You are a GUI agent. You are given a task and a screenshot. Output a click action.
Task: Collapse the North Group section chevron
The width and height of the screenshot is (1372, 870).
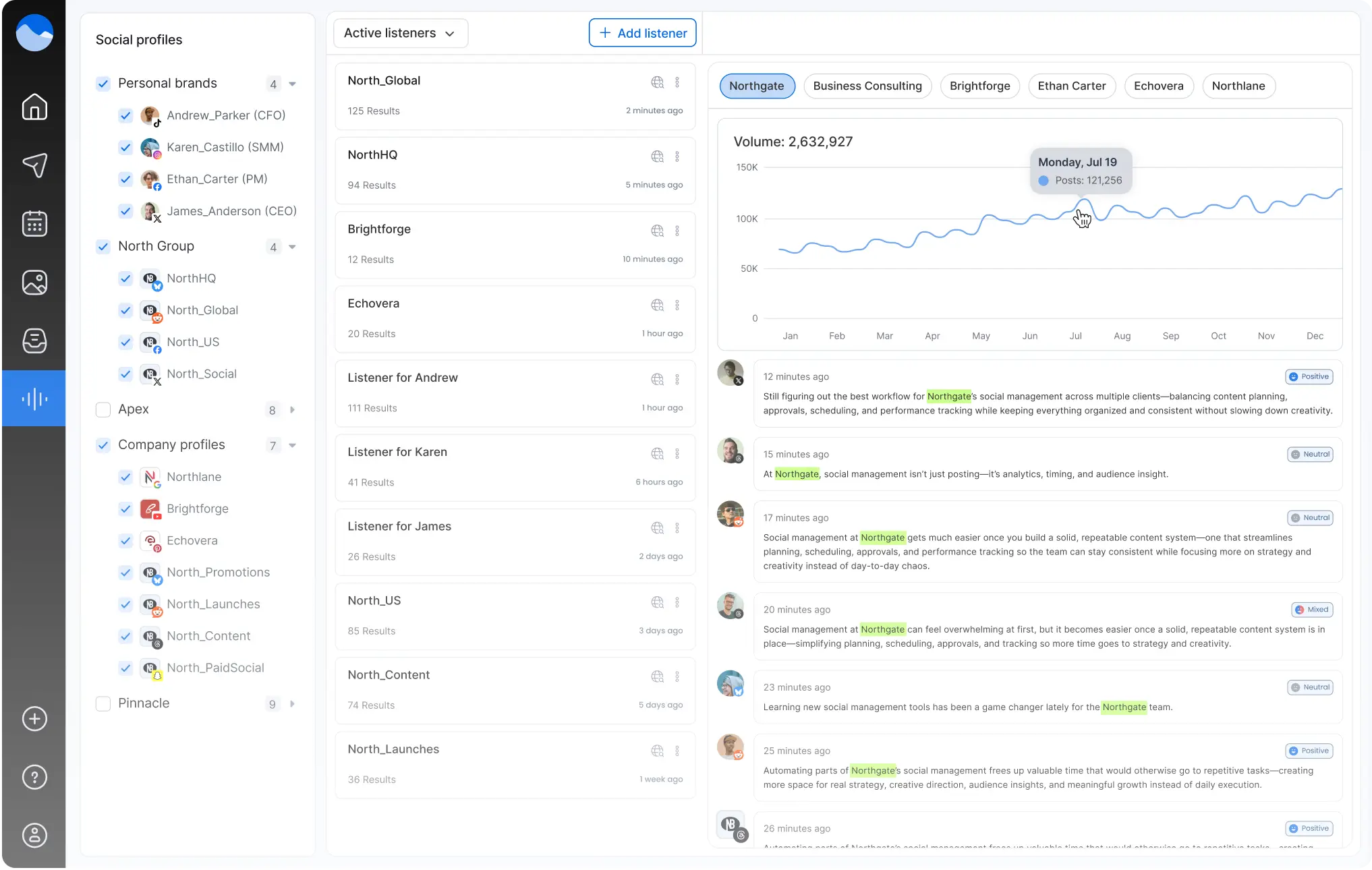pyautogui.click(x=292, y=247)
